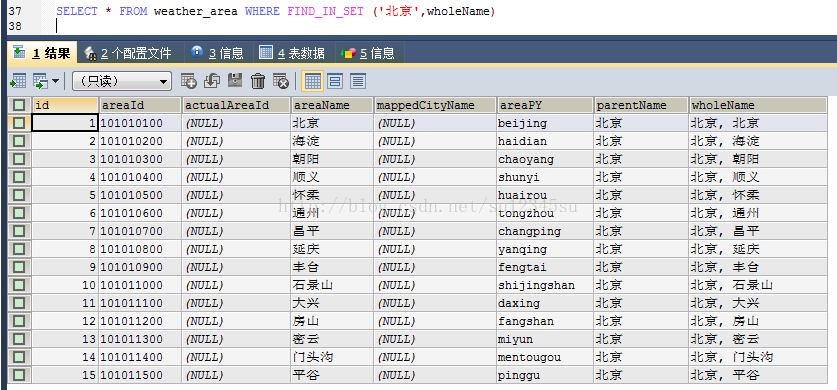Switch to form view mode icon

click(x=335, y=81)
